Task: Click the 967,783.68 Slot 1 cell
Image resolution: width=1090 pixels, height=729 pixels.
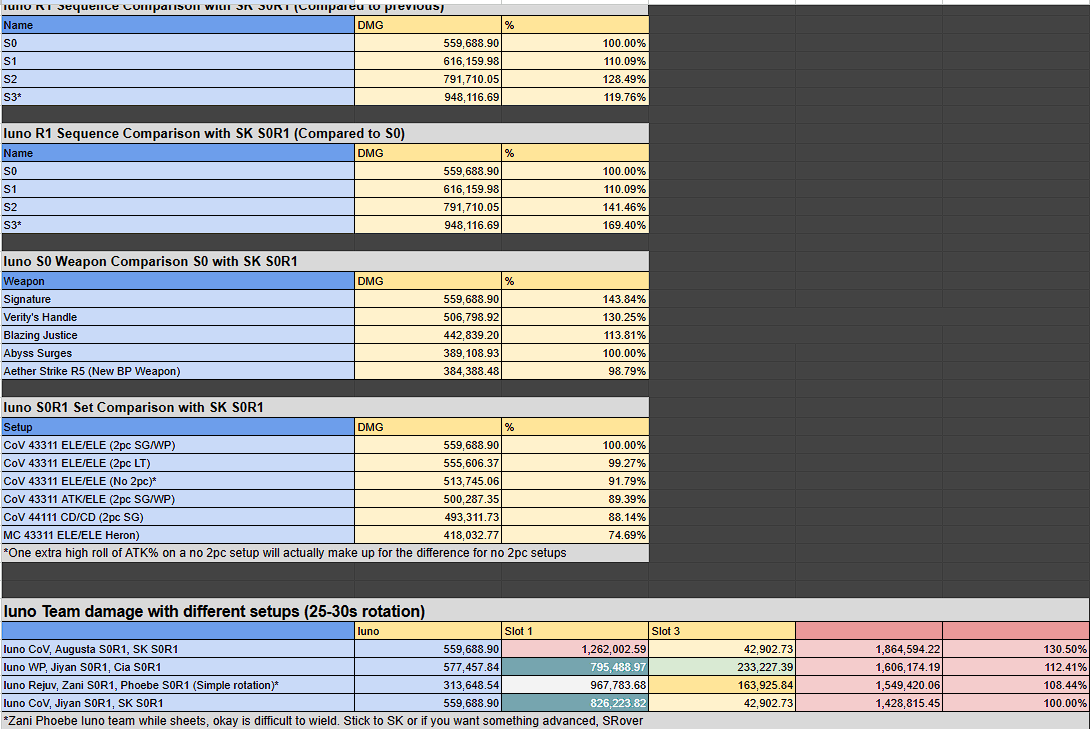Action: [575, 685]
